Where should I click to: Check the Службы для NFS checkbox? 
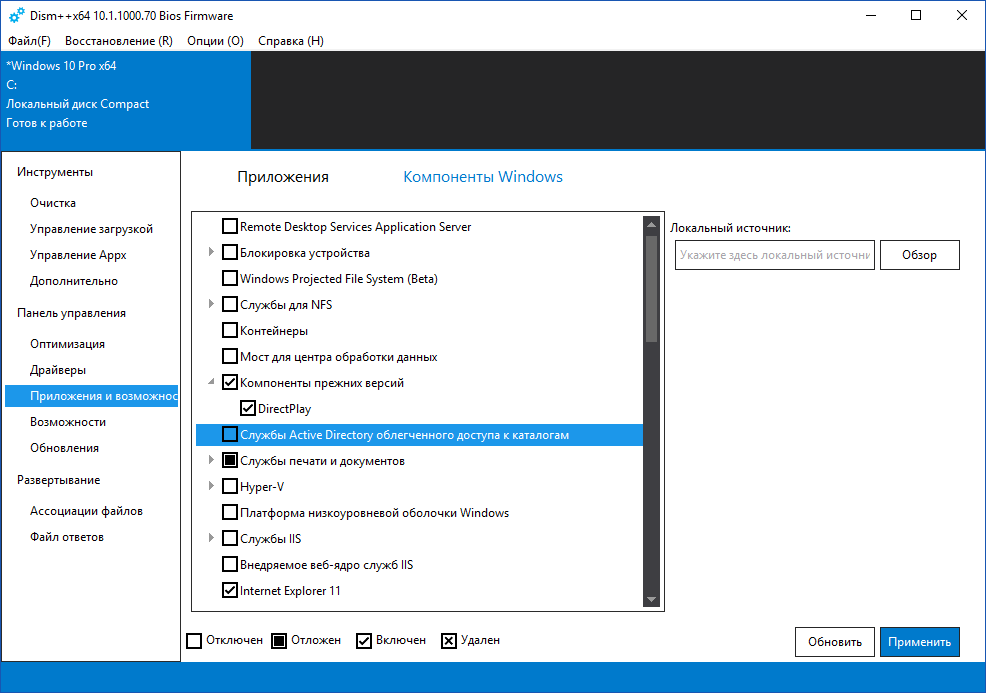[x=230, y=304]
